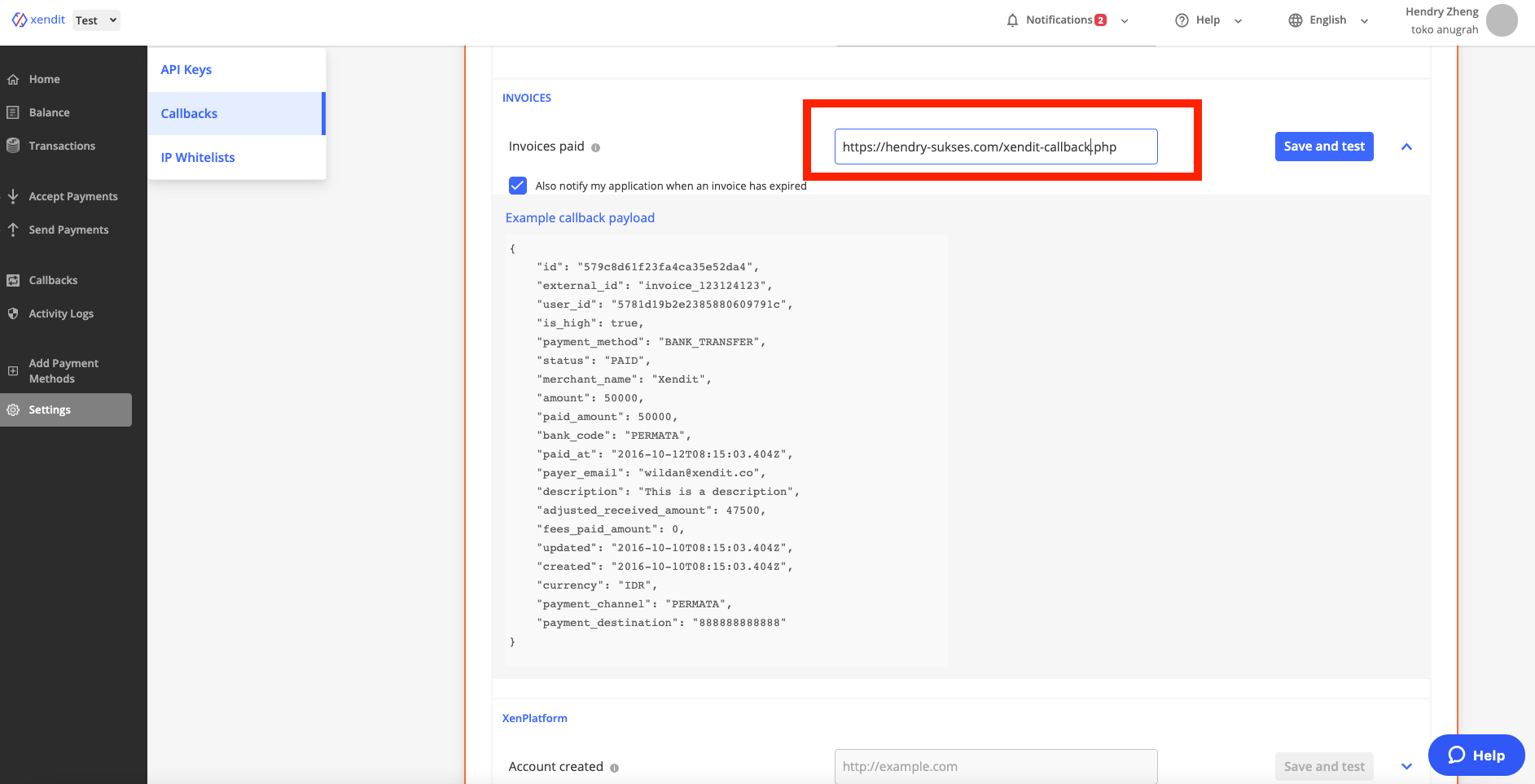The height and width of the screenshot is (784, 1535).
Task: Click the Callbacks sidebar icon
Action: [13, 280]
